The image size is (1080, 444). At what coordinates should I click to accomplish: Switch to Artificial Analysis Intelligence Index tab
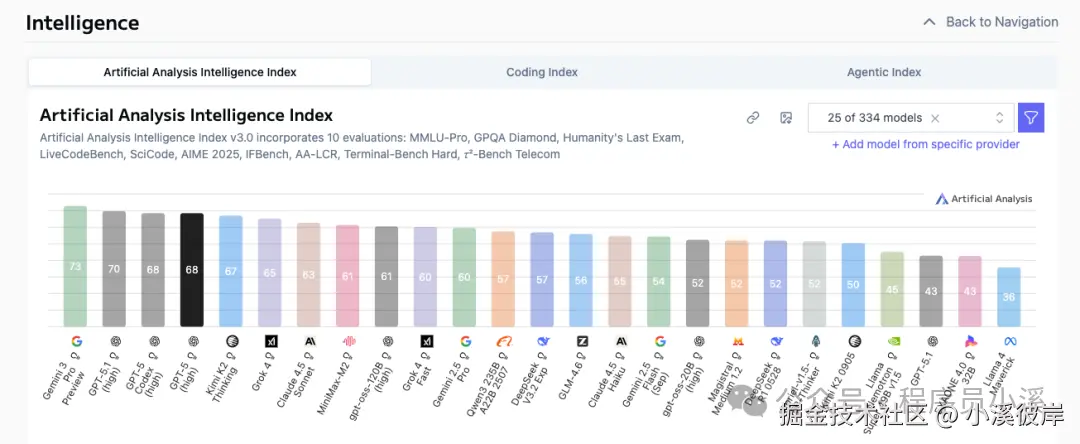point(200,72)
